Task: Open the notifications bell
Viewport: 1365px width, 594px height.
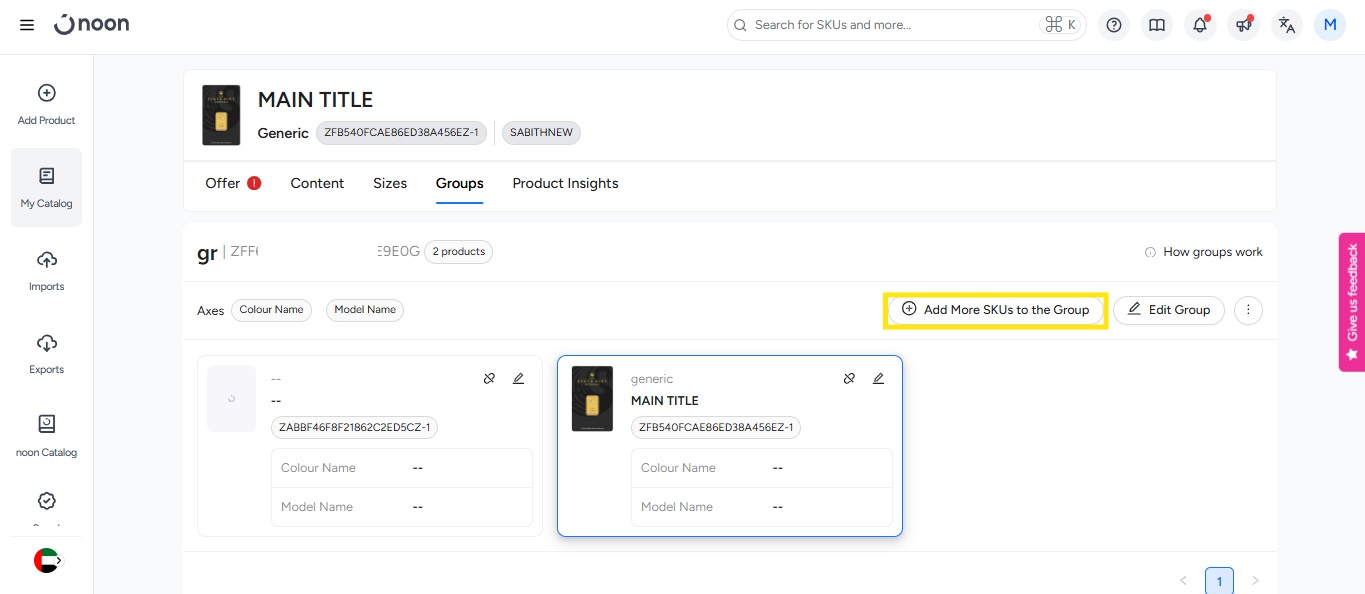Action: (1200, 25)
